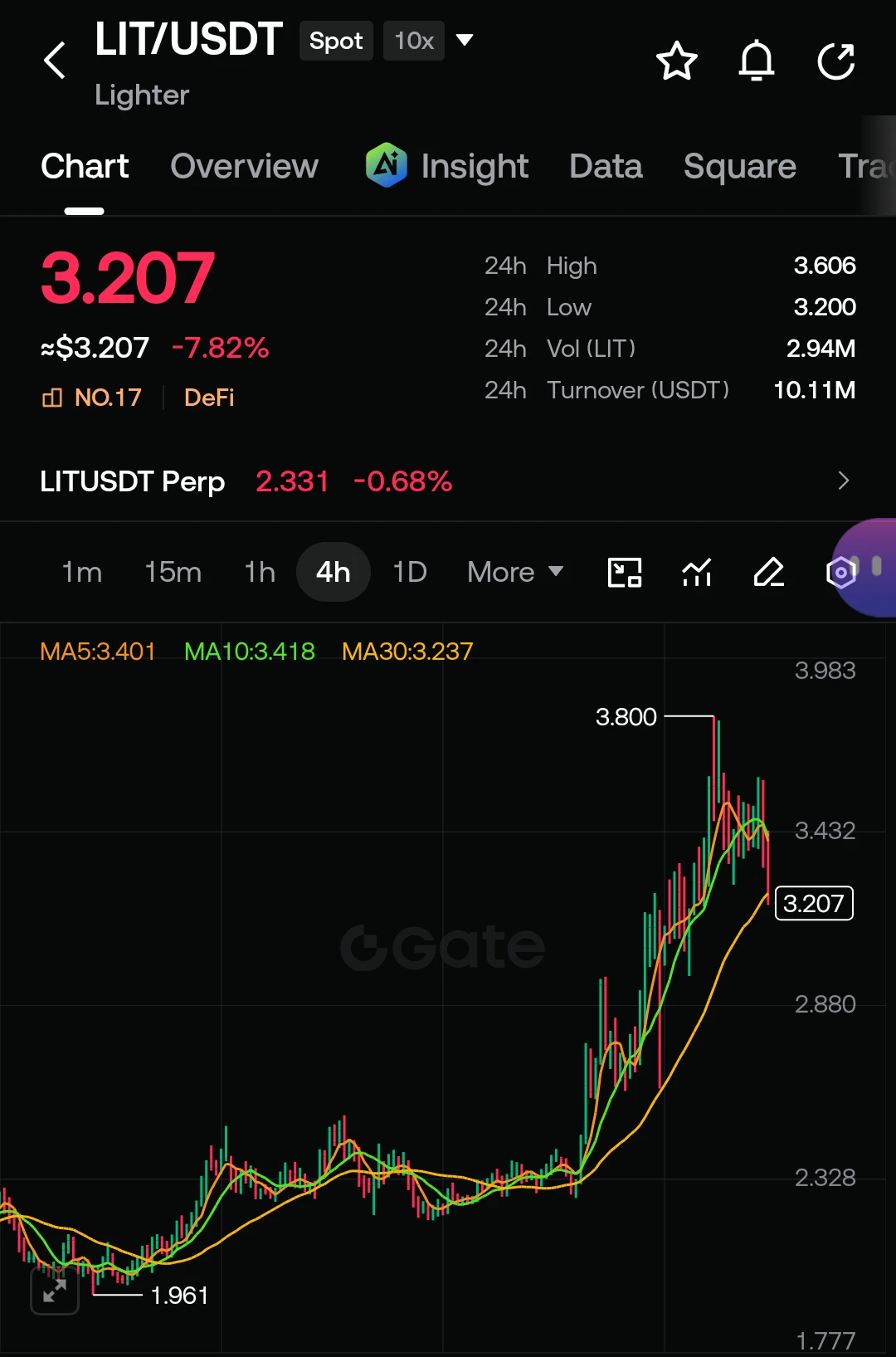Open the LITUSDT Perp row
The image size is (896, 1357).
448,481
